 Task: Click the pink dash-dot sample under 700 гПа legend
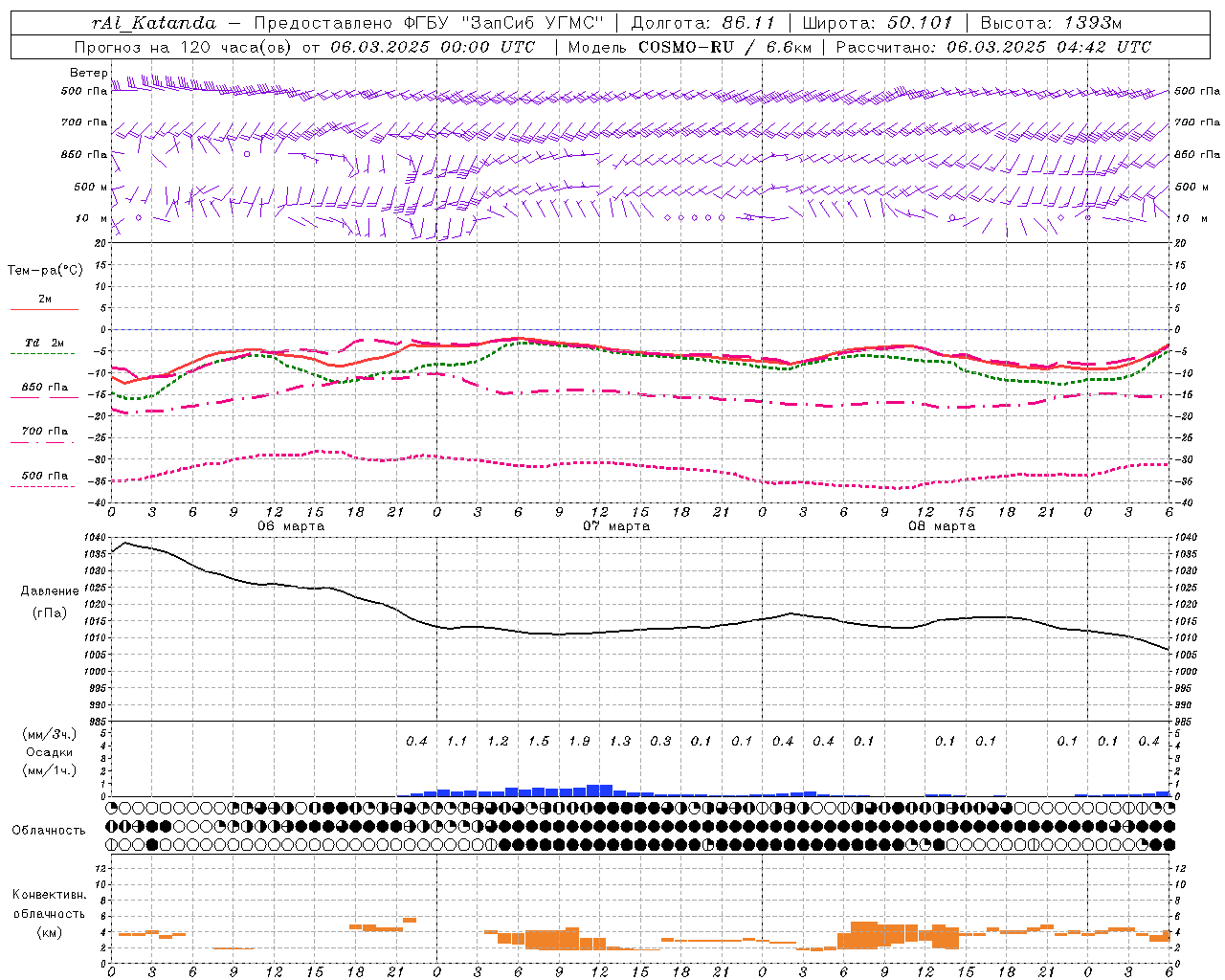pos(44,442)
